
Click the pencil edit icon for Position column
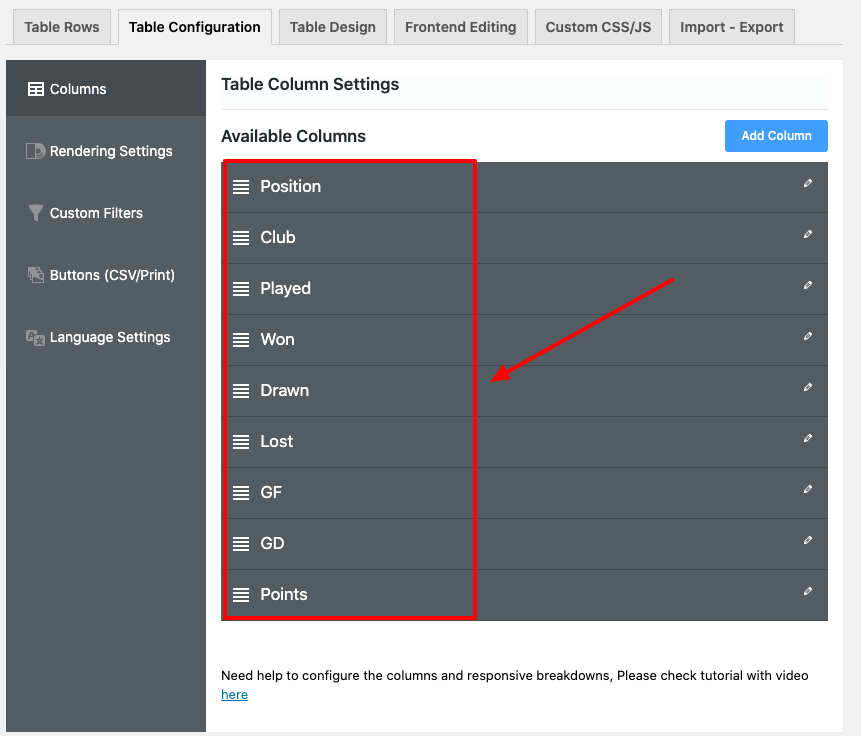pos(808,184)
